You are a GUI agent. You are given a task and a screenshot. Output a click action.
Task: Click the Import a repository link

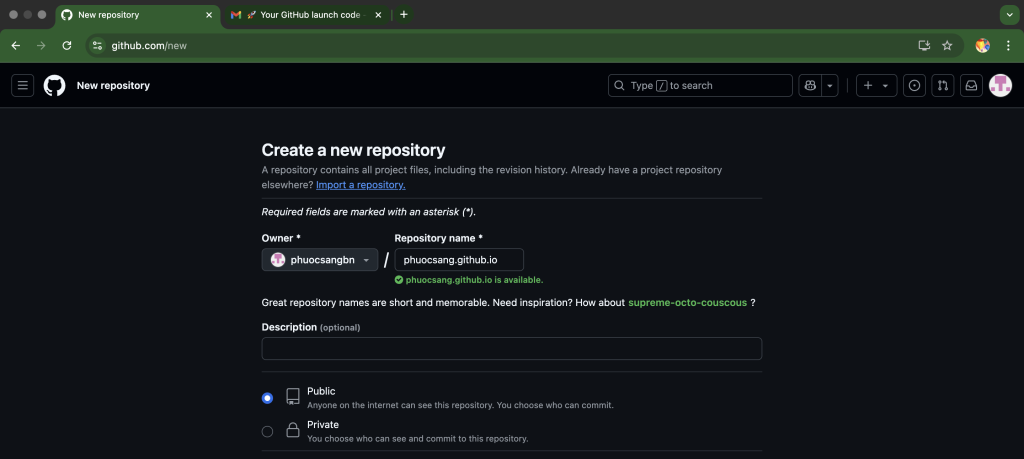(x=360, y=185)
